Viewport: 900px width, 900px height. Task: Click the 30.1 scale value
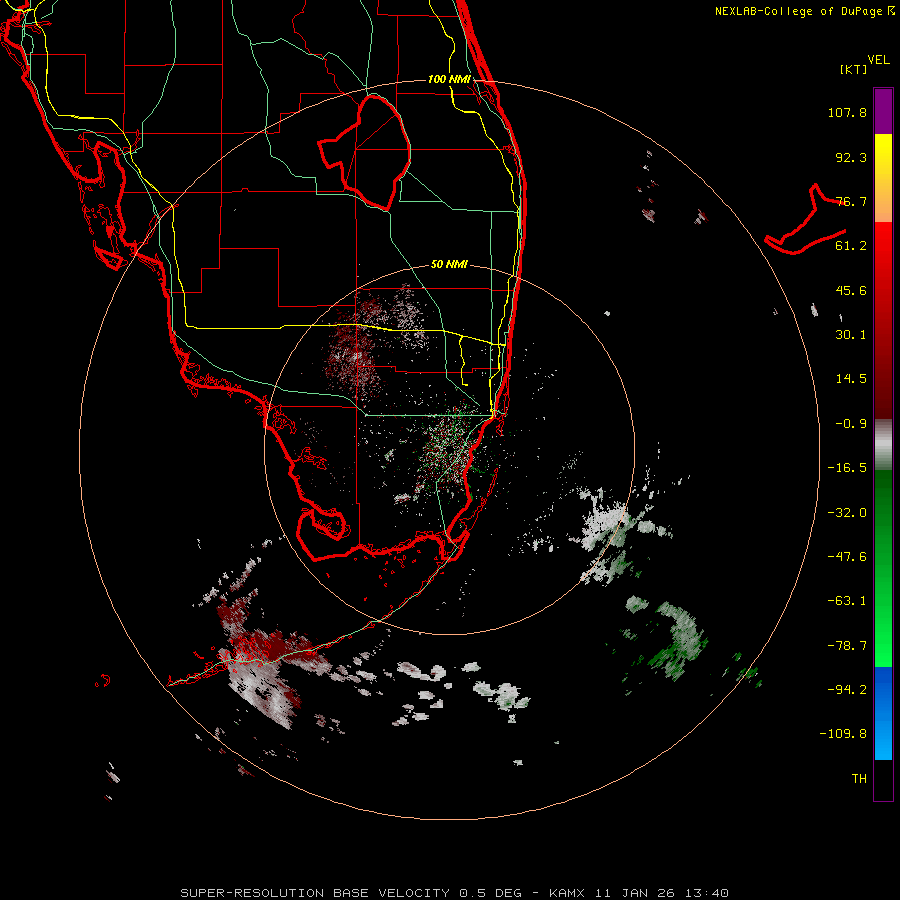(851, 335)
